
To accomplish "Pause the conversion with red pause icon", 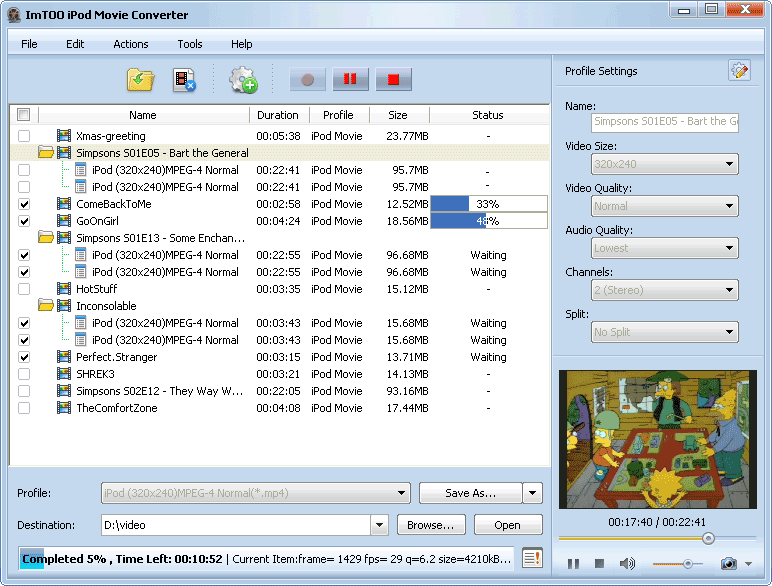I will tap(350, 79).
